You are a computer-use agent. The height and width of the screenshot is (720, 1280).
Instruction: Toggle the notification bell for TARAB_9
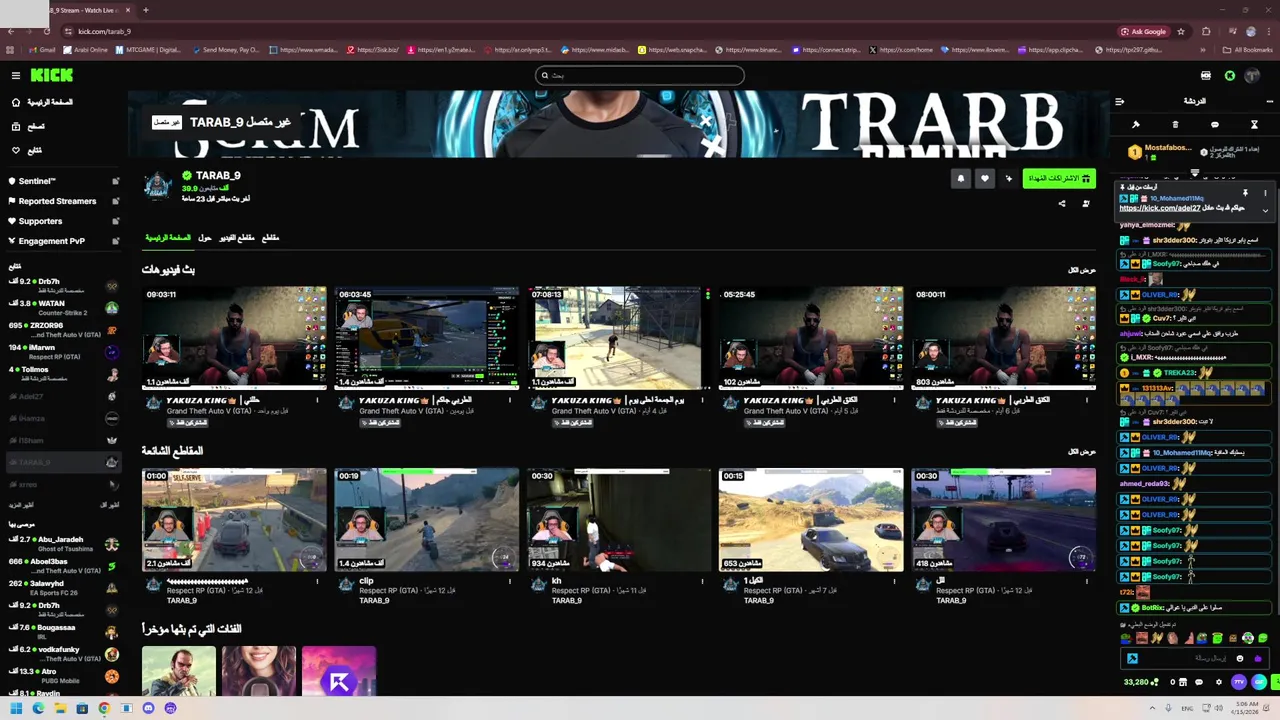tap(961, 178)
